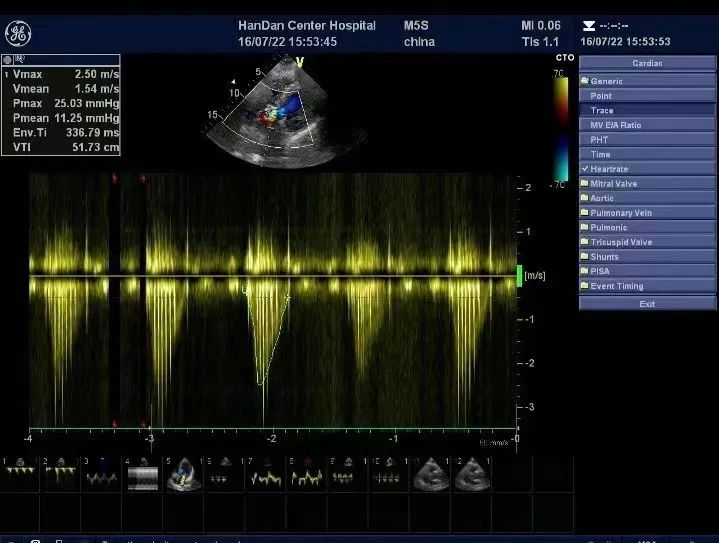Screen dimensions: 719x543
Task: Click the PISA folder icon
Action: coord(585,271)
